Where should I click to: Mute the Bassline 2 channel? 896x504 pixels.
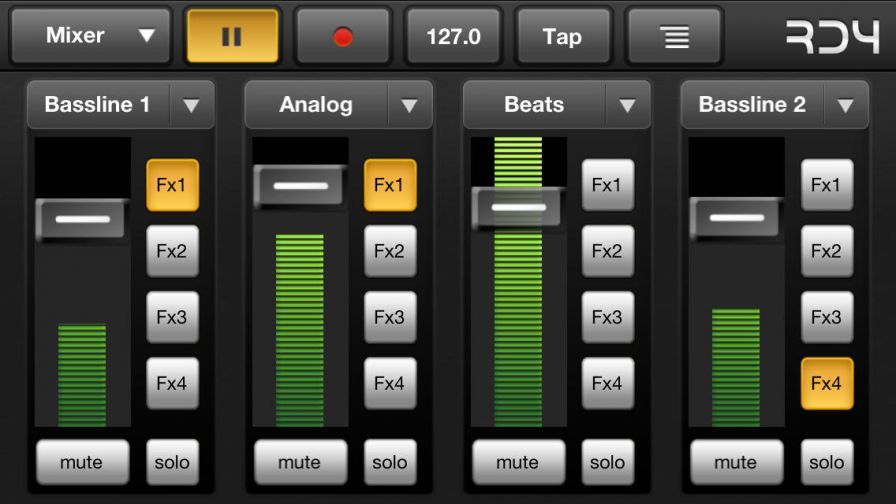[737, 462]
